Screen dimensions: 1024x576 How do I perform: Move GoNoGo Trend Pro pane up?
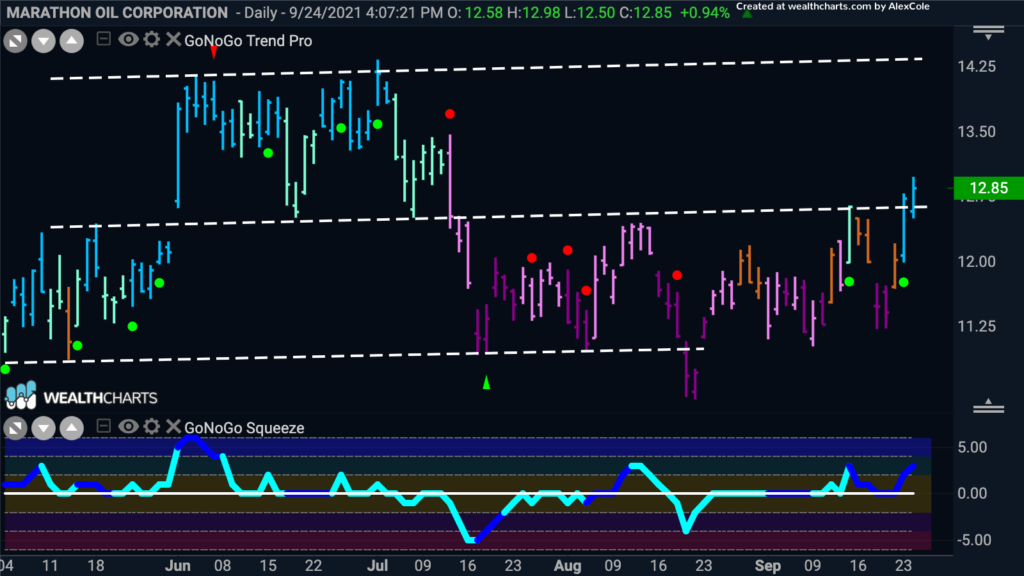pyautogui.click(x=72, y=42)
